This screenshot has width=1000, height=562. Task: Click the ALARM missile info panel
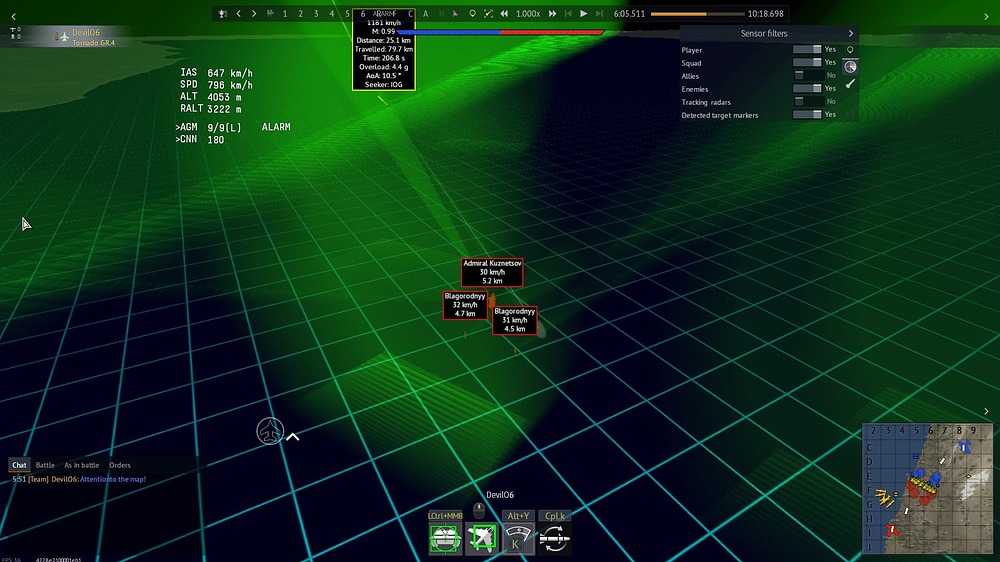pos(384,50)
